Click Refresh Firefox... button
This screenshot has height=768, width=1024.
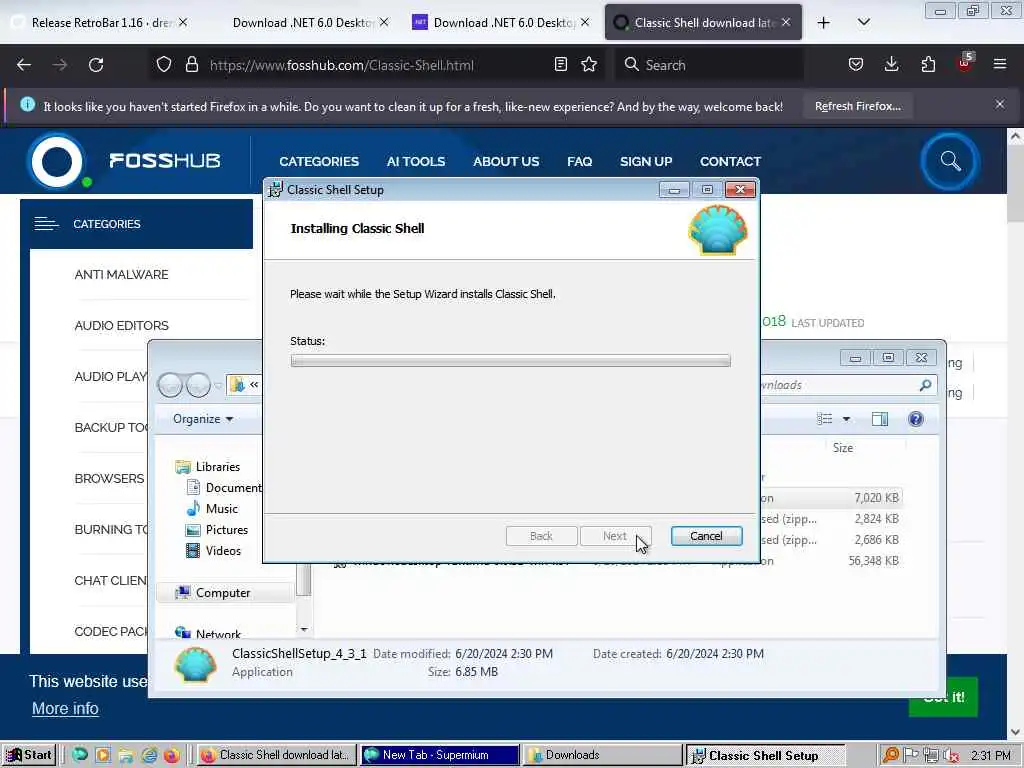857,106
